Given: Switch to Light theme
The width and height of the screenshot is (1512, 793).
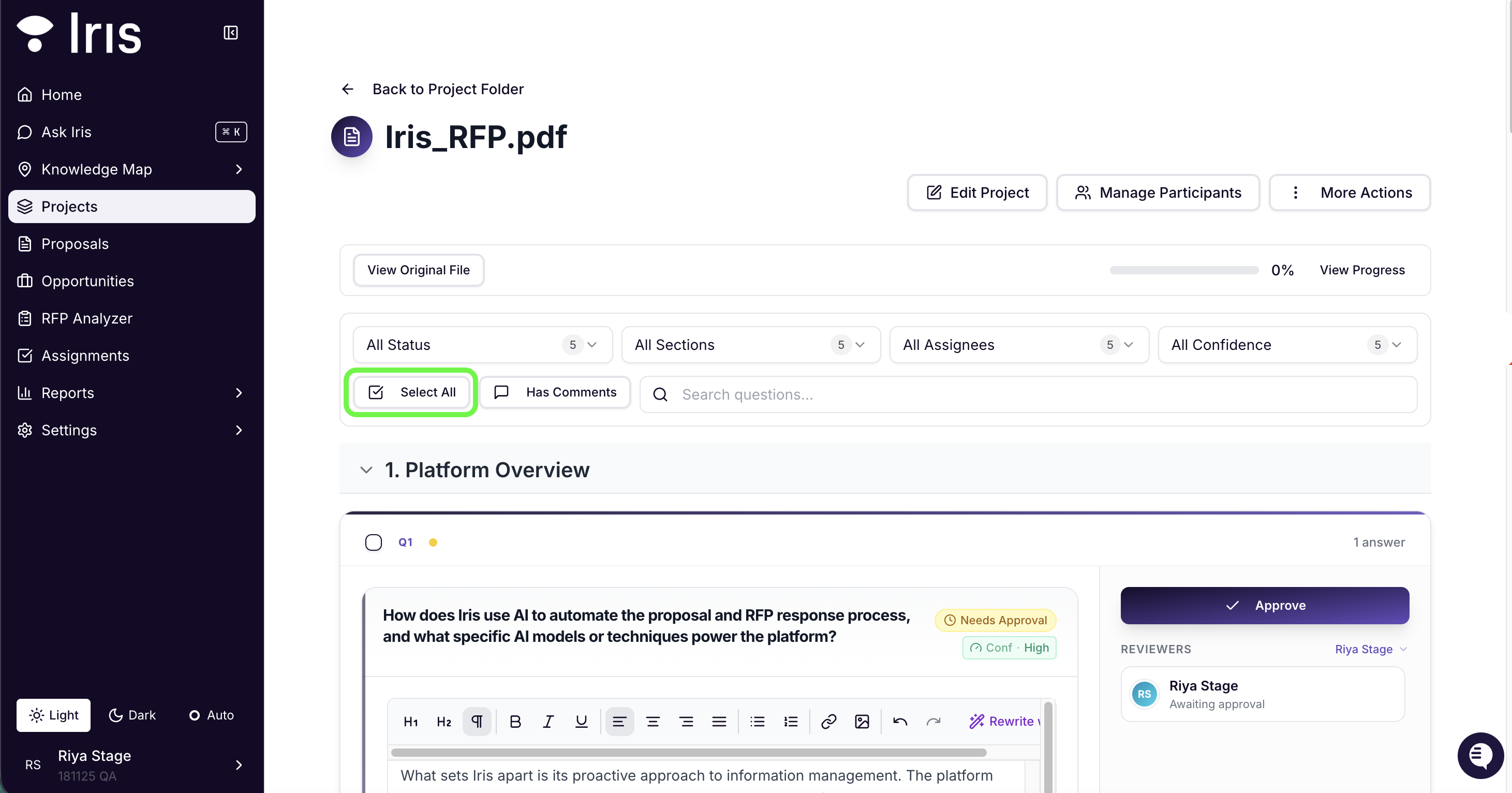Looking at the screenshot, I should pos(53,715).
